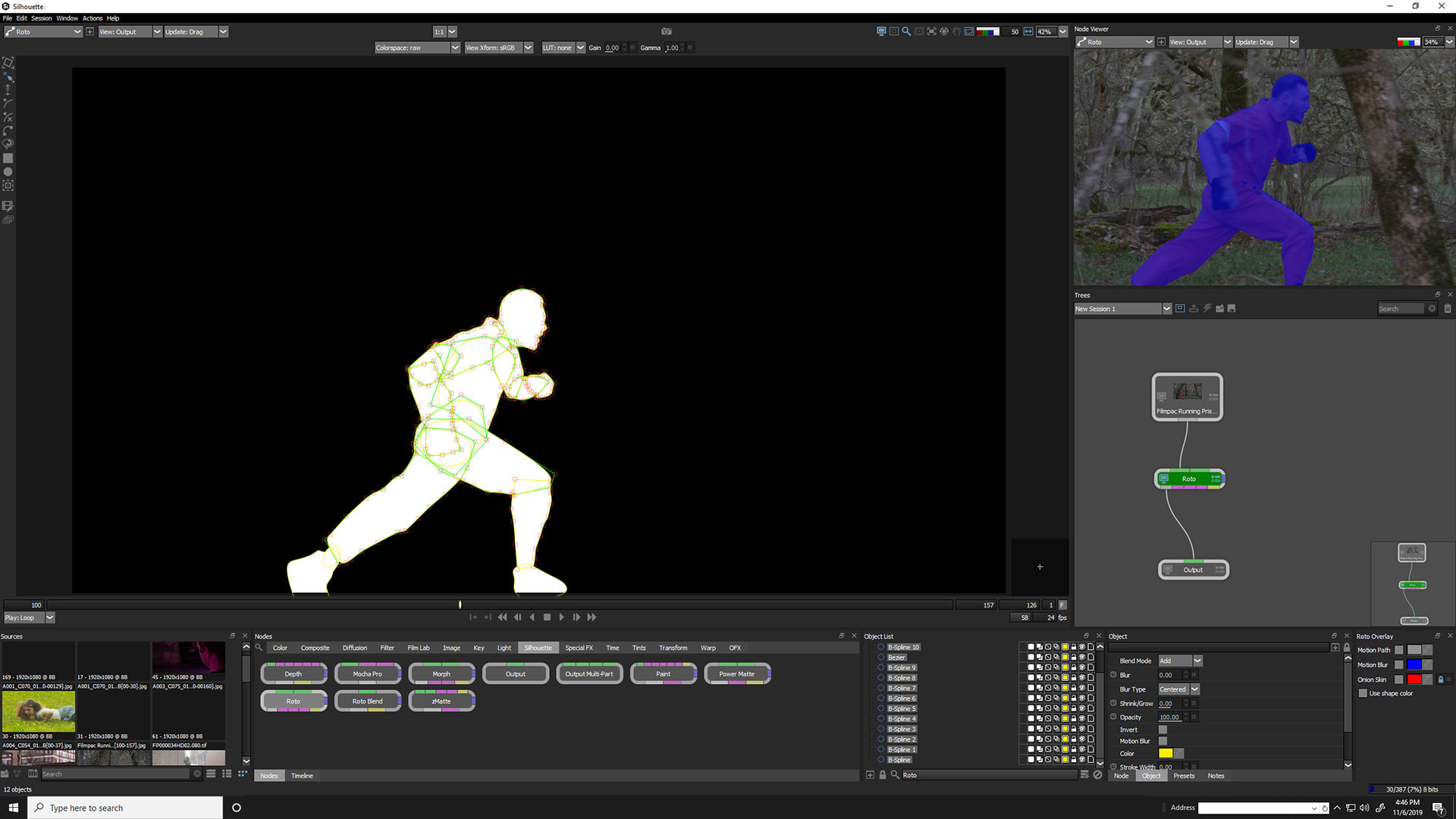
Task: Open the Session menu
Action: pos(41,18)
